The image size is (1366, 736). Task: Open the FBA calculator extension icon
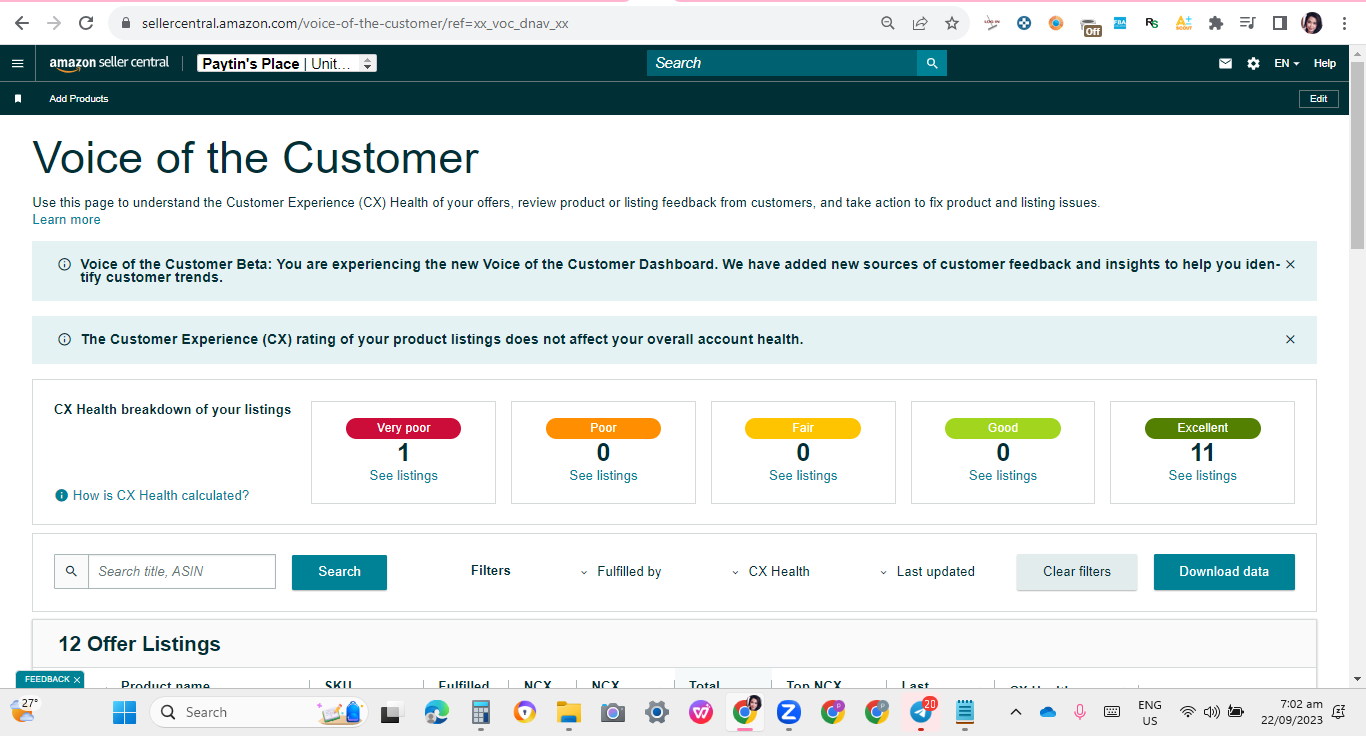[x=1120, y=23]
